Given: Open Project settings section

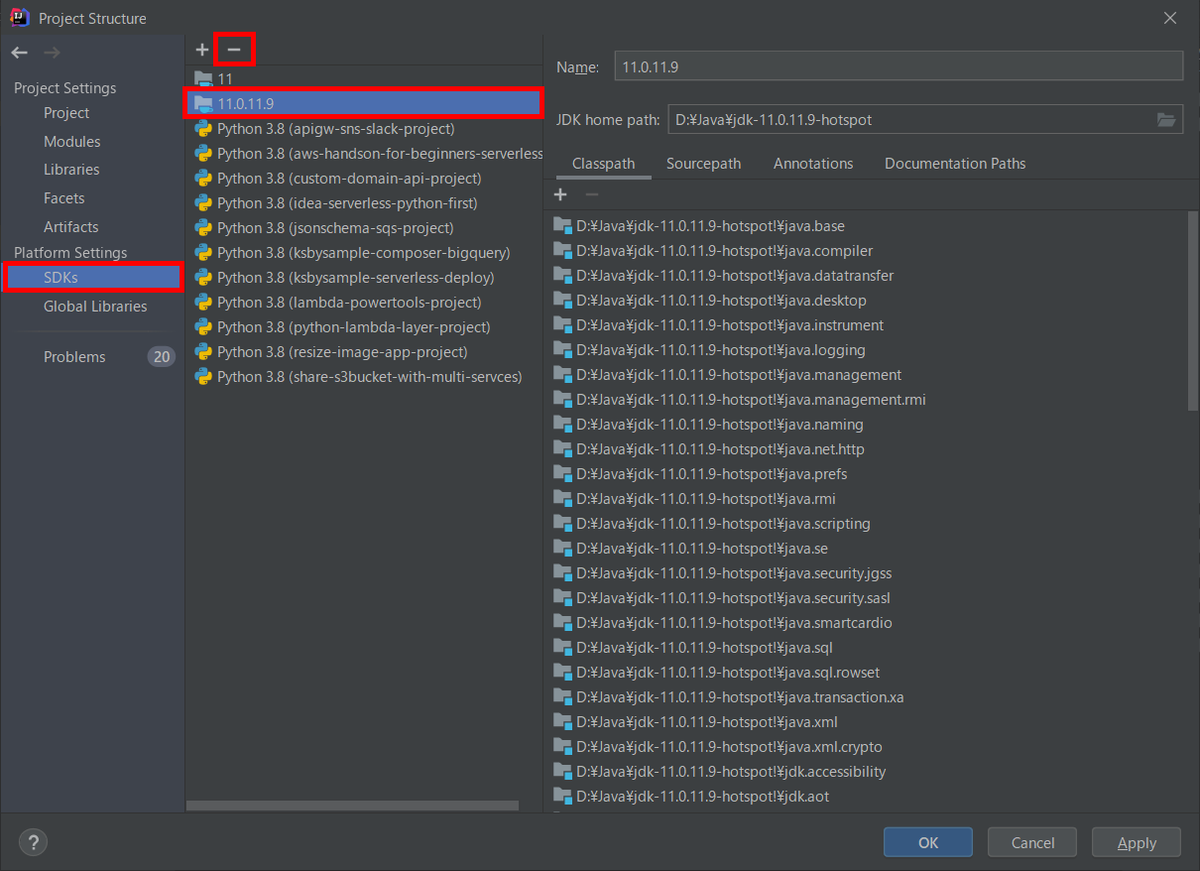Looking at the screenshot, I should pos(66,113).
